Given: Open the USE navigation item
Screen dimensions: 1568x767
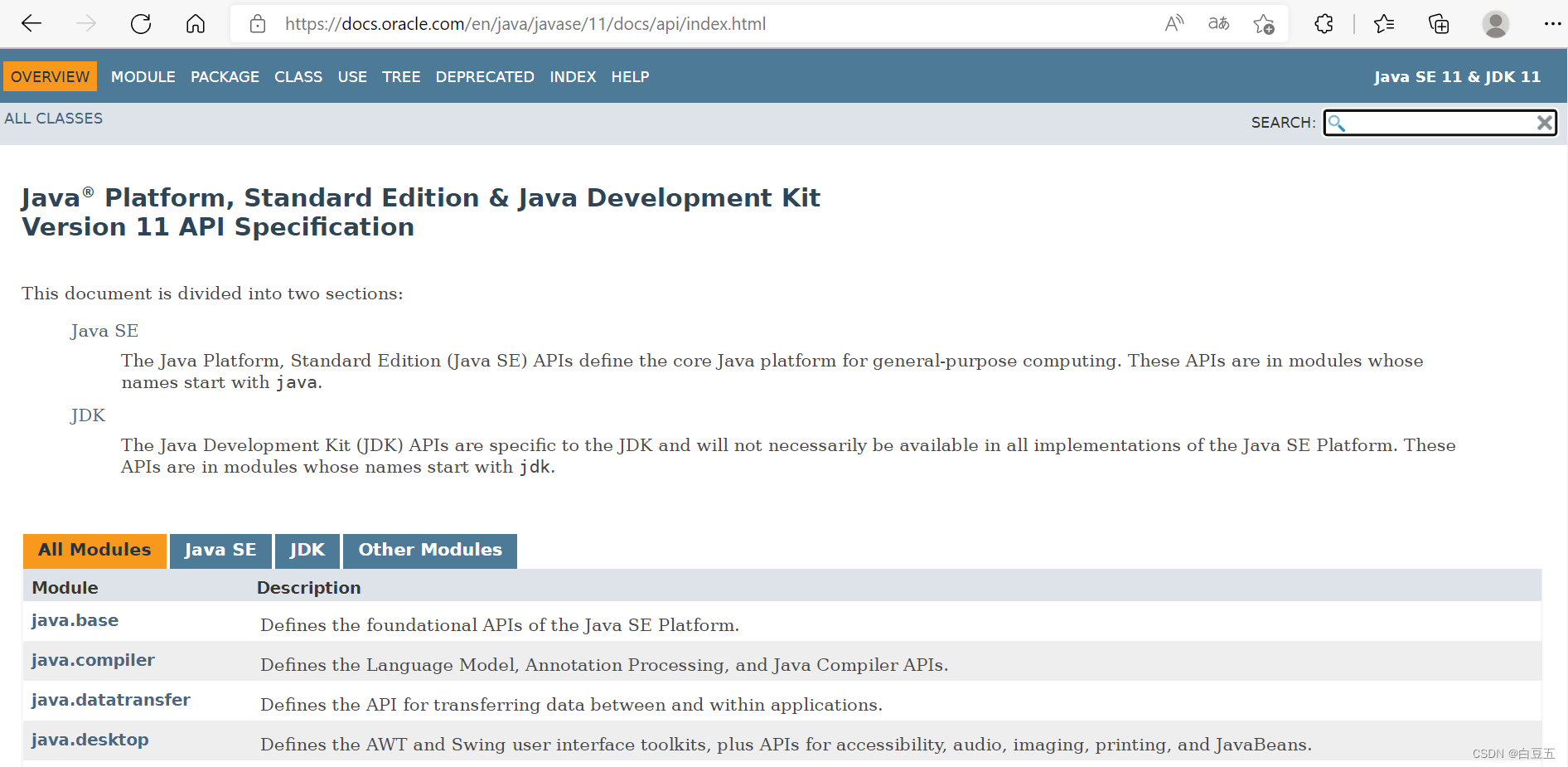Looking at the screenshot, I should (352, 77).
